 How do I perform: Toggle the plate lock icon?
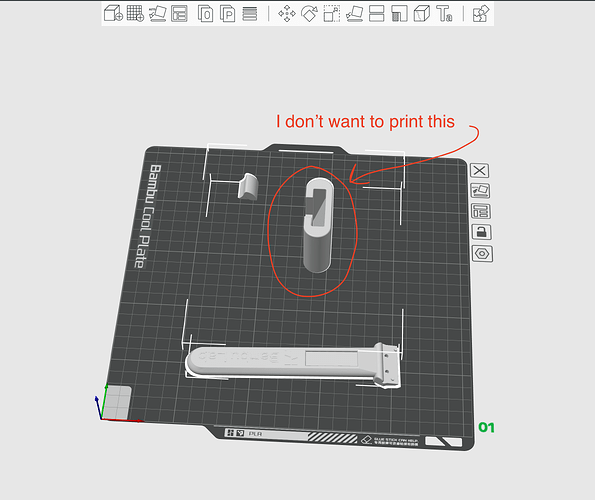point(481,231)
